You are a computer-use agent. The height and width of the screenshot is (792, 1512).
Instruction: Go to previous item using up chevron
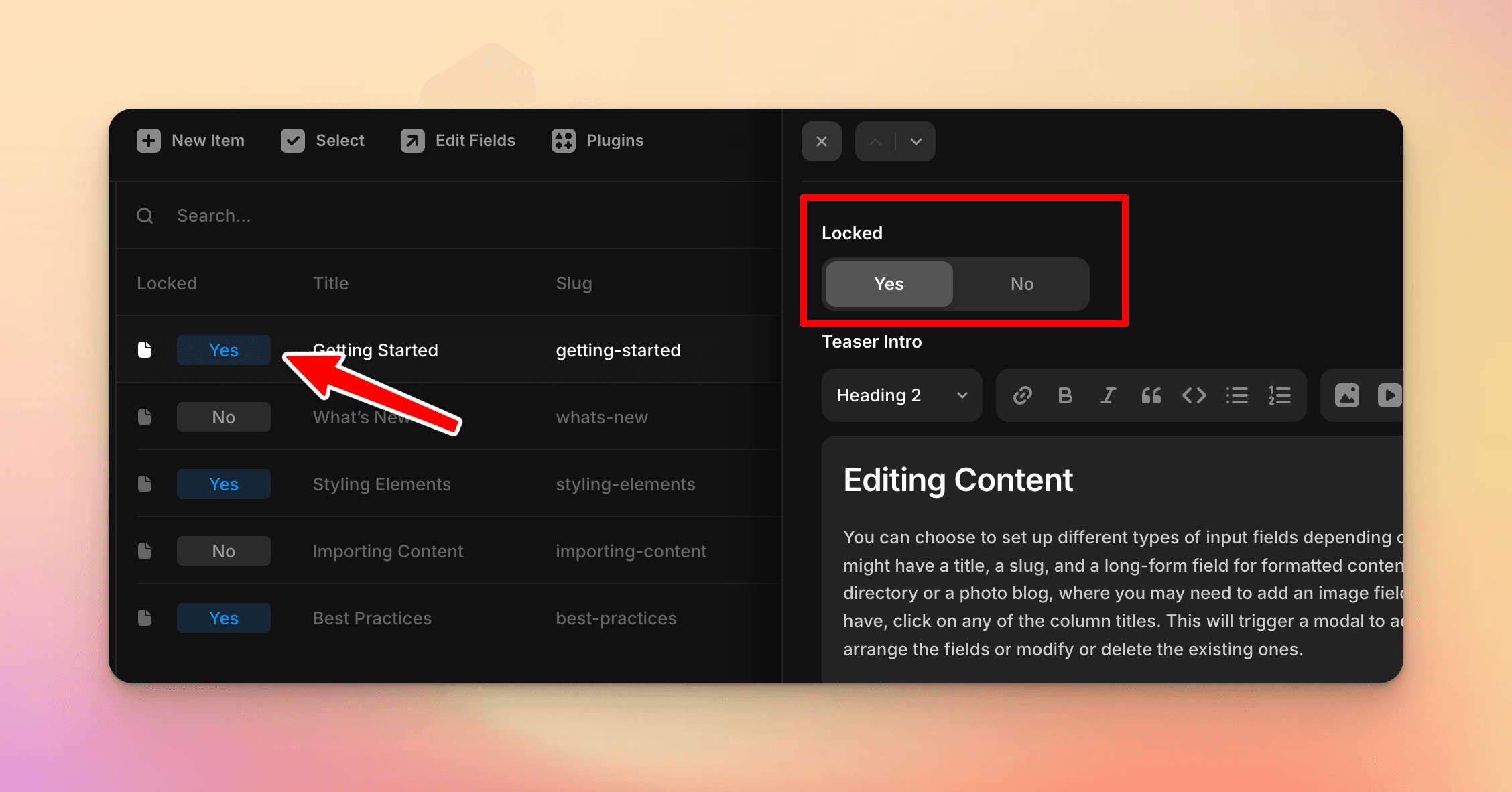(875, 141)
